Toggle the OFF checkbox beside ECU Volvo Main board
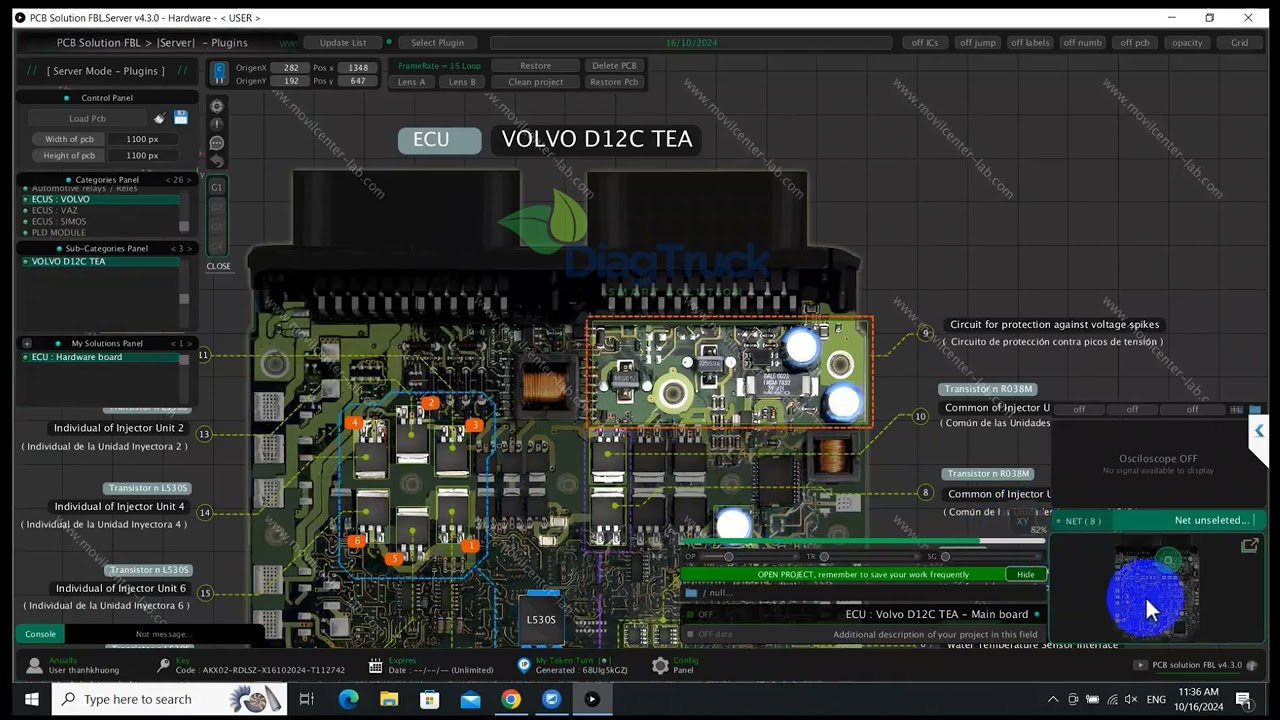This screenshot has width=1280, height=720. (690, 614)
